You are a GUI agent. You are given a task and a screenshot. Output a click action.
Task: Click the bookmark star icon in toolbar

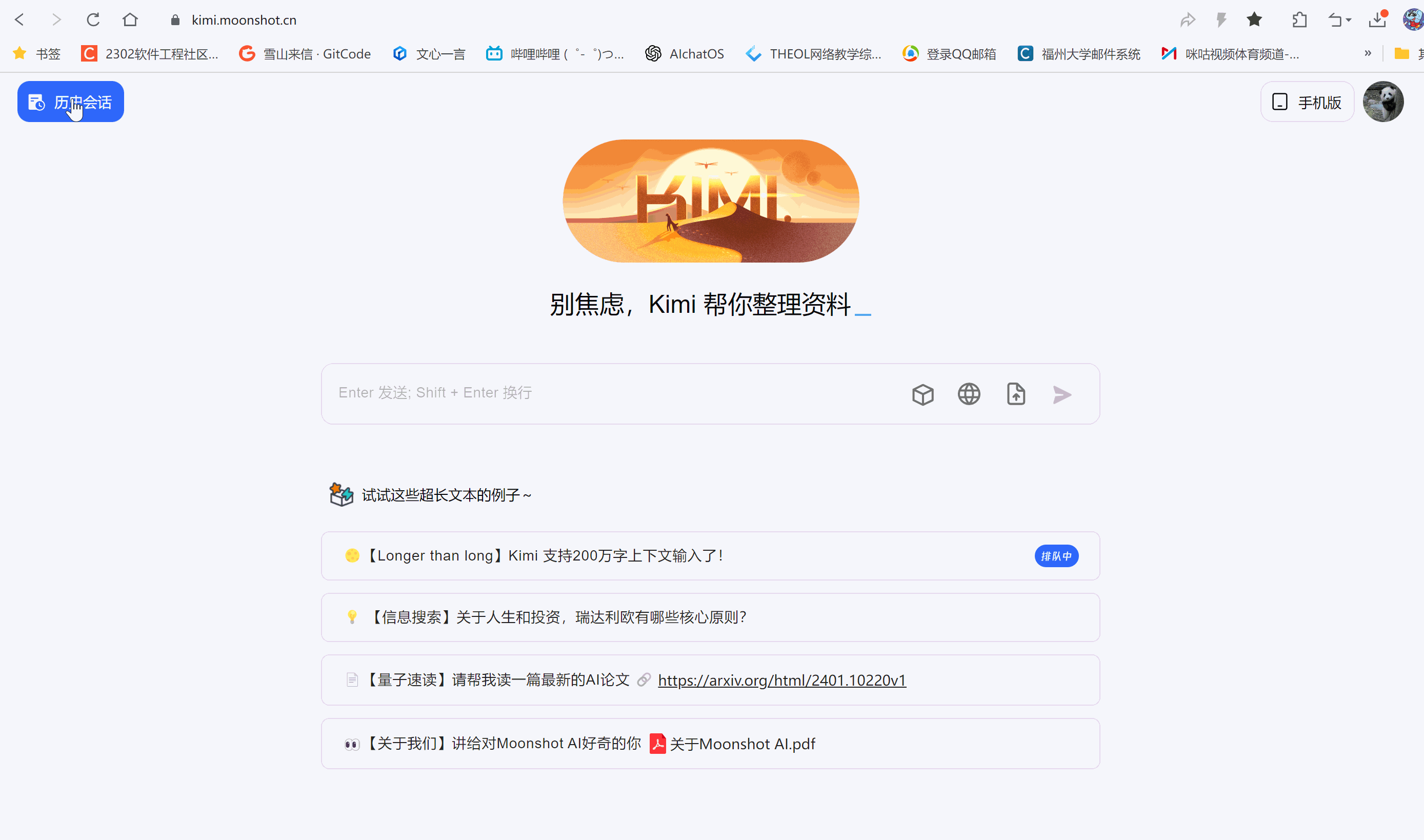tap(1254, 20)
